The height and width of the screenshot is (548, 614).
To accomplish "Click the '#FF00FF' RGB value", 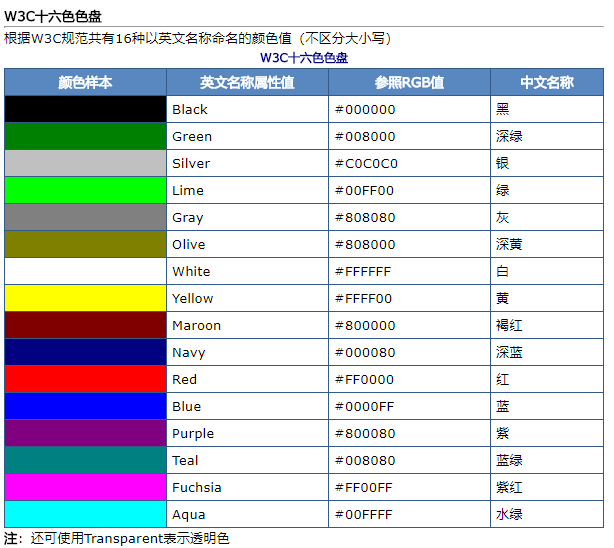I will [364, 488].
